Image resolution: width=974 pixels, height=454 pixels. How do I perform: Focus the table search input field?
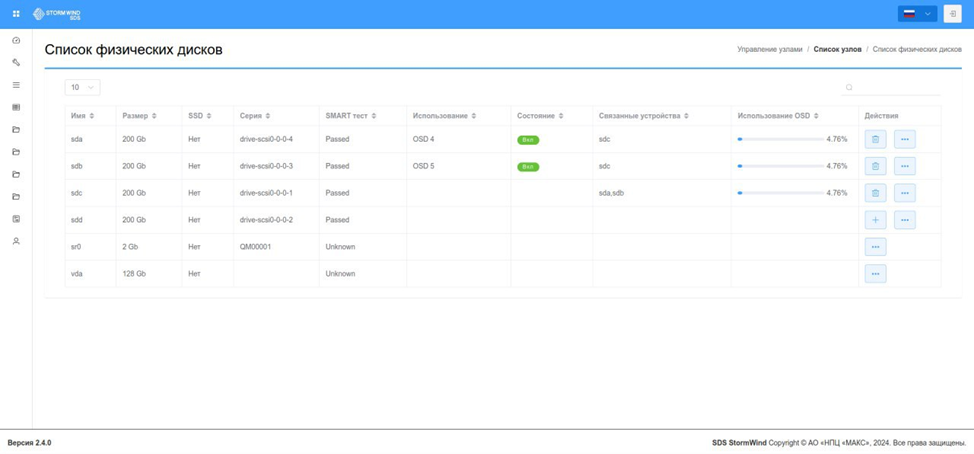pyautogui.click(x=891, y=88)
